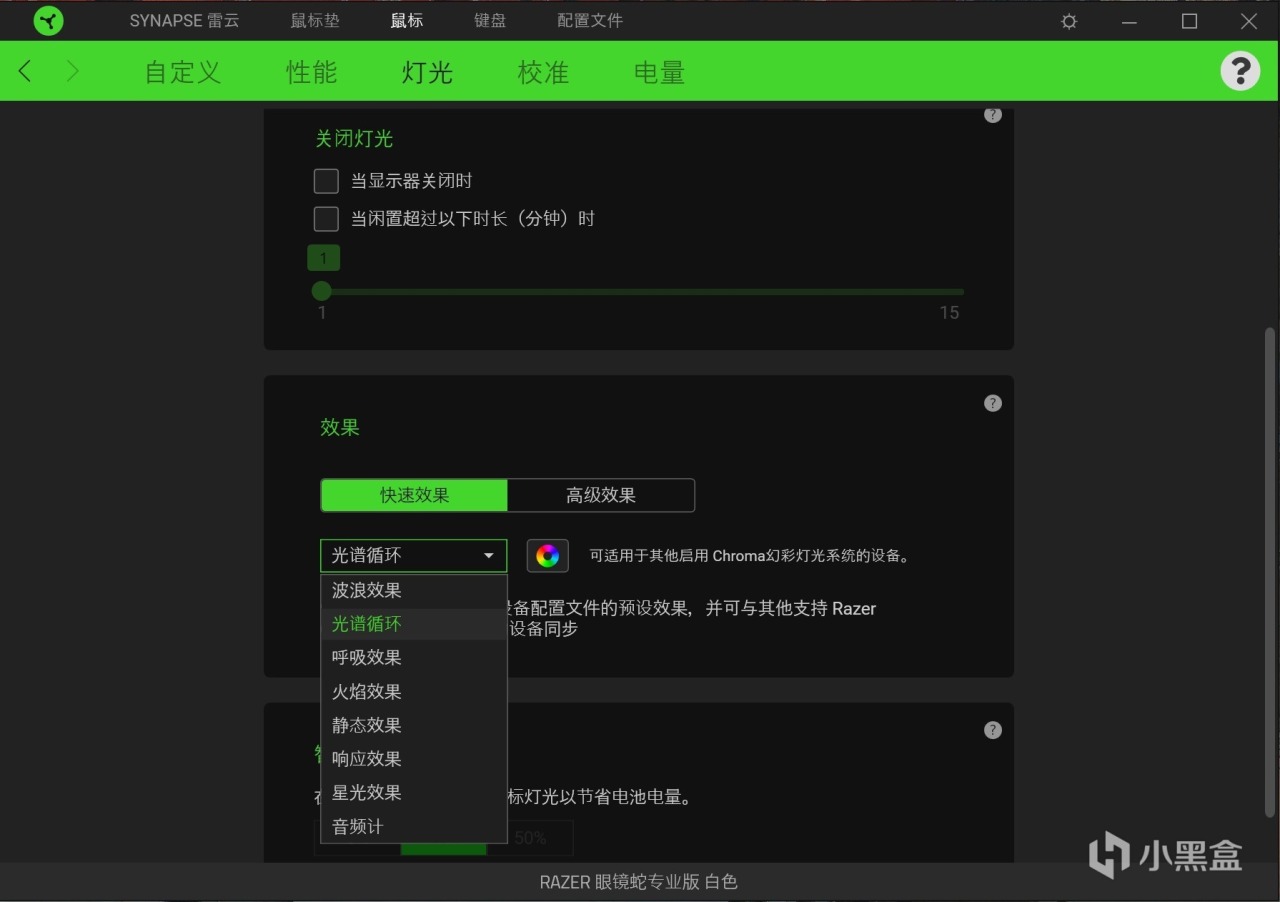
Task: Click the Chroma幻彩灯光系统 description text
Action: tap(749, 556)
